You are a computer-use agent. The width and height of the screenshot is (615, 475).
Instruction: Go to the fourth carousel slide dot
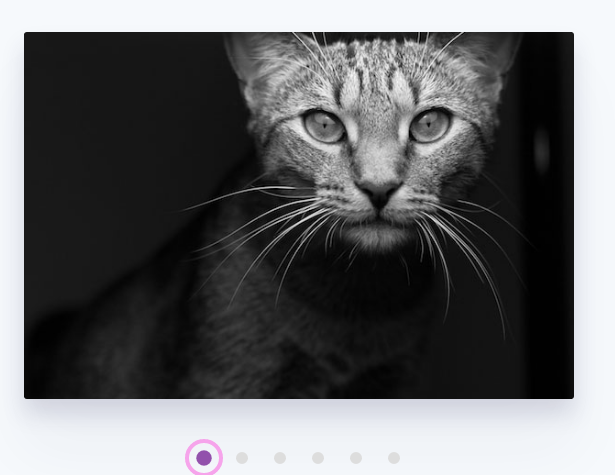point(318,458)
